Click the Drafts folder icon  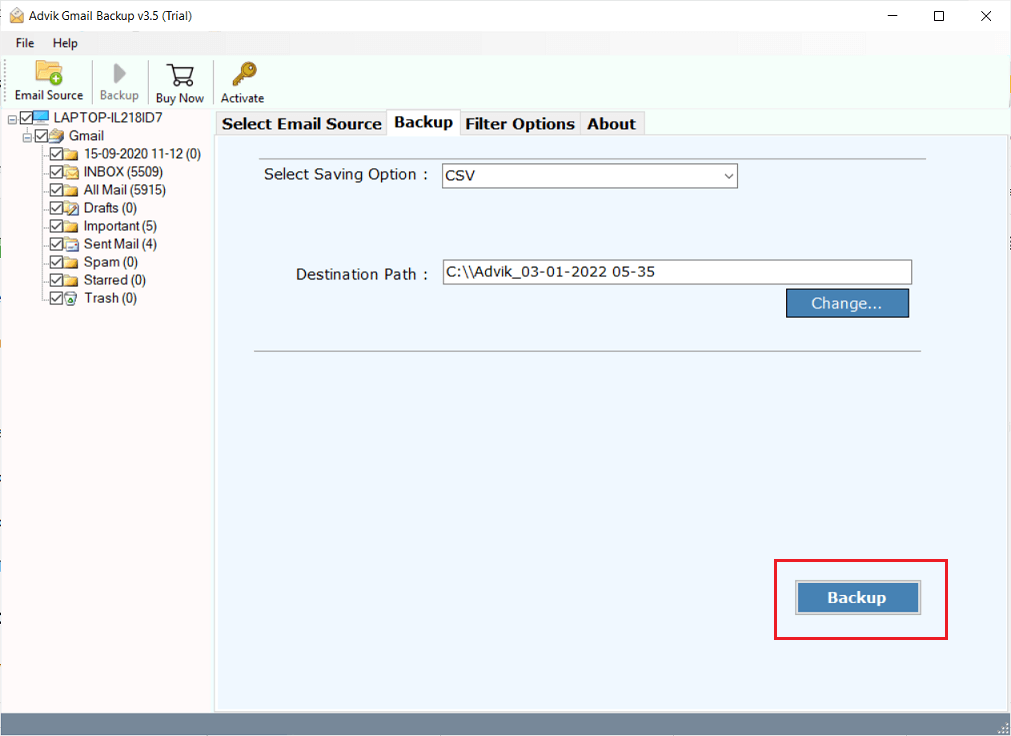(71, 208)
